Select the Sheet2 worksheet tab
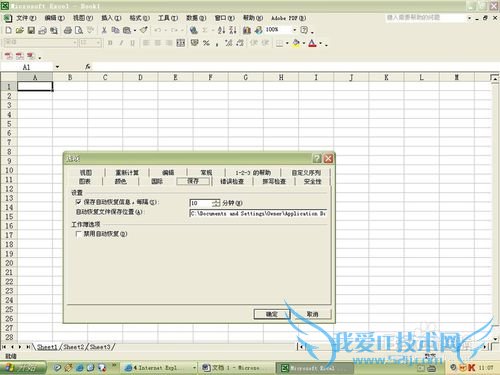This screenshot has width=500, height=375. tap(74, 347)
